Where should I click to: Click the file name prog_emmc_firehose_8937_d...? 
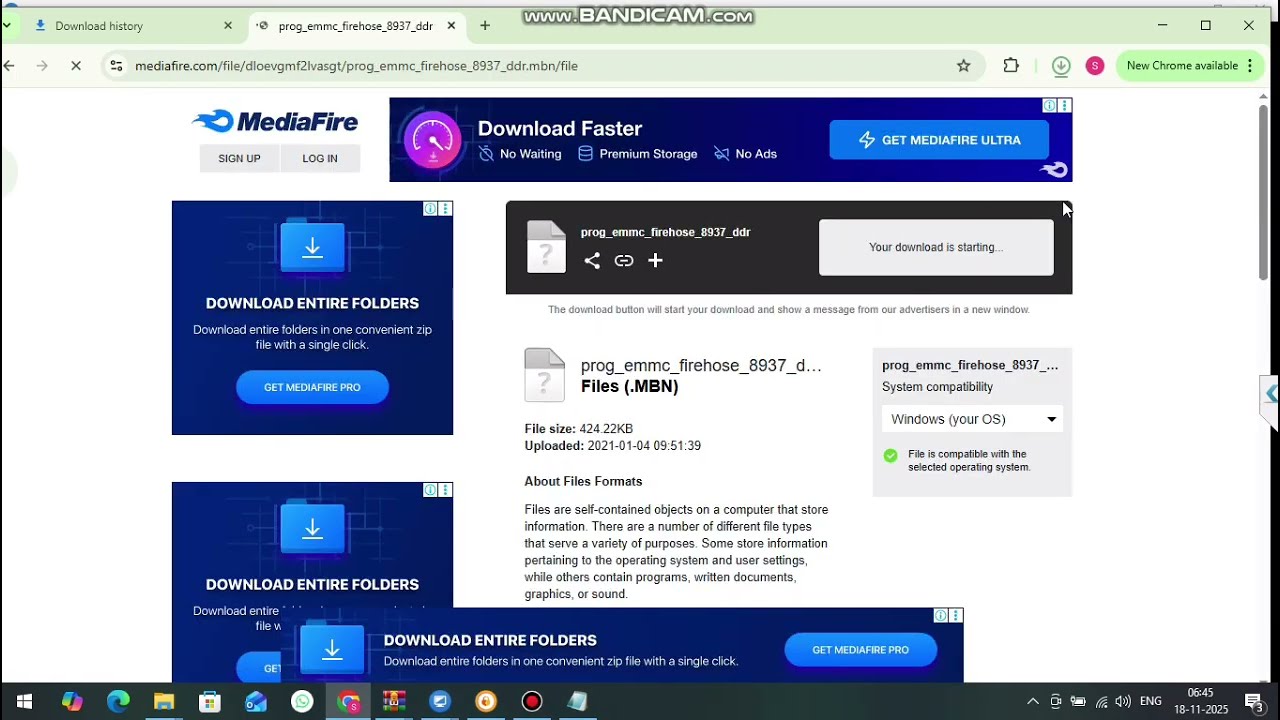point(701,366)
